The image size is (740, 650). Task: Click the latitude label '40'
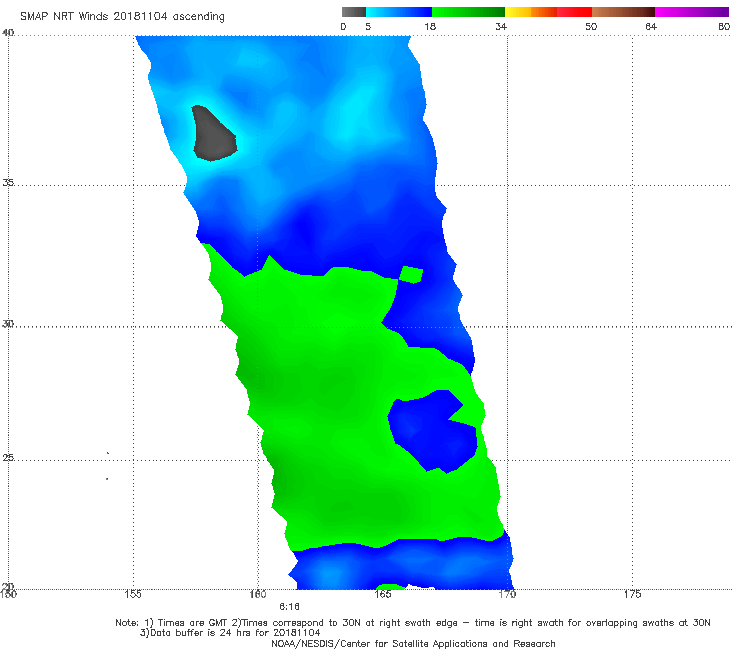[8, 33]
